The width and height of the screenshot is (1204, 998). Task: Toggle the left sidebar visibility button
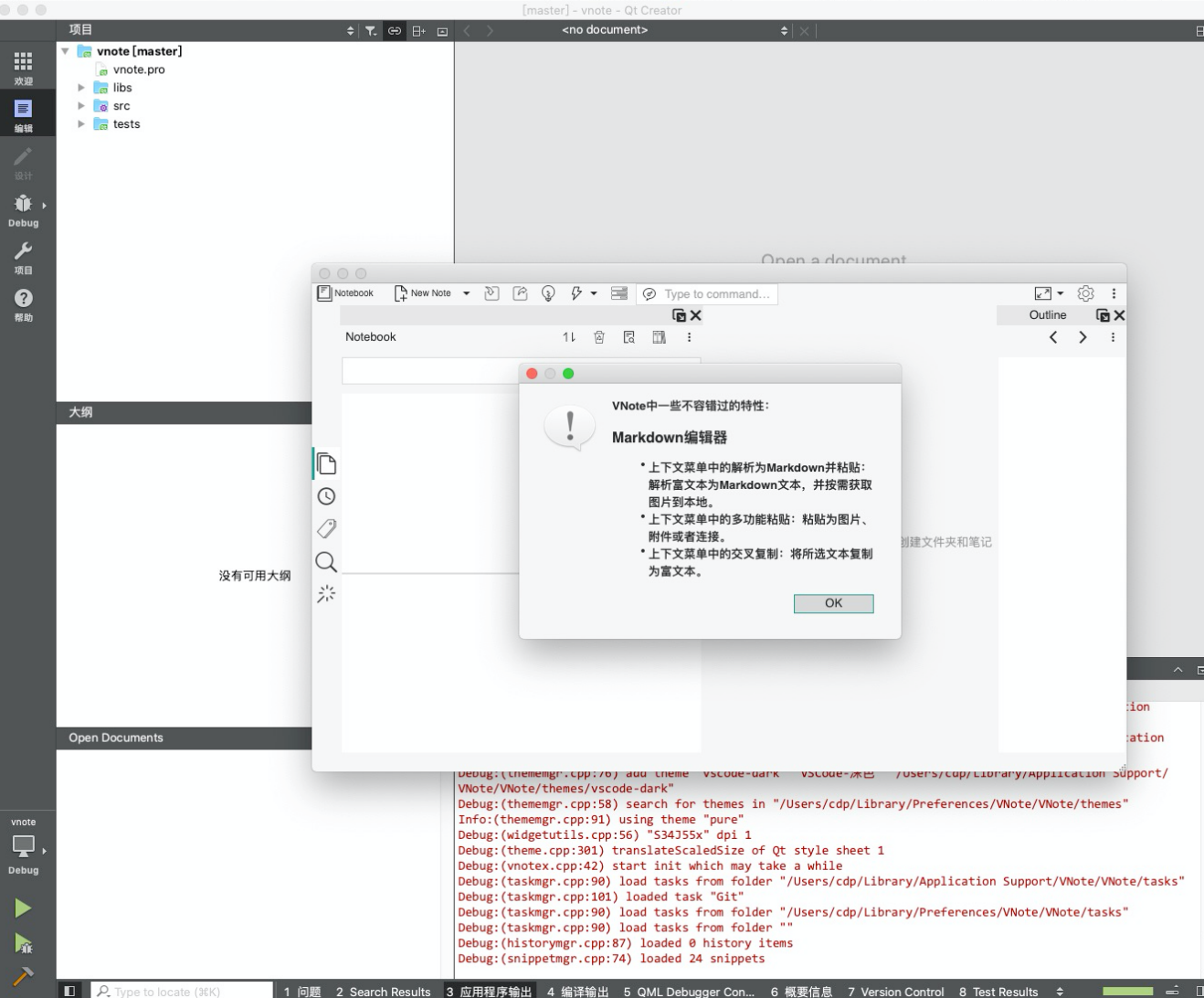pyautogui.click(x=69, y=991)
